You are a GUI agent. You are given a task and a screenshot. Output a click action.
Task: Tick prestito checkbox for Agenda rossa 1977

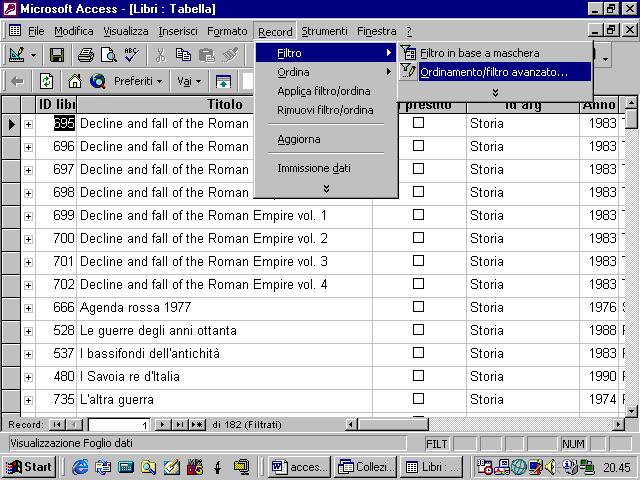(x=418, y=307)
